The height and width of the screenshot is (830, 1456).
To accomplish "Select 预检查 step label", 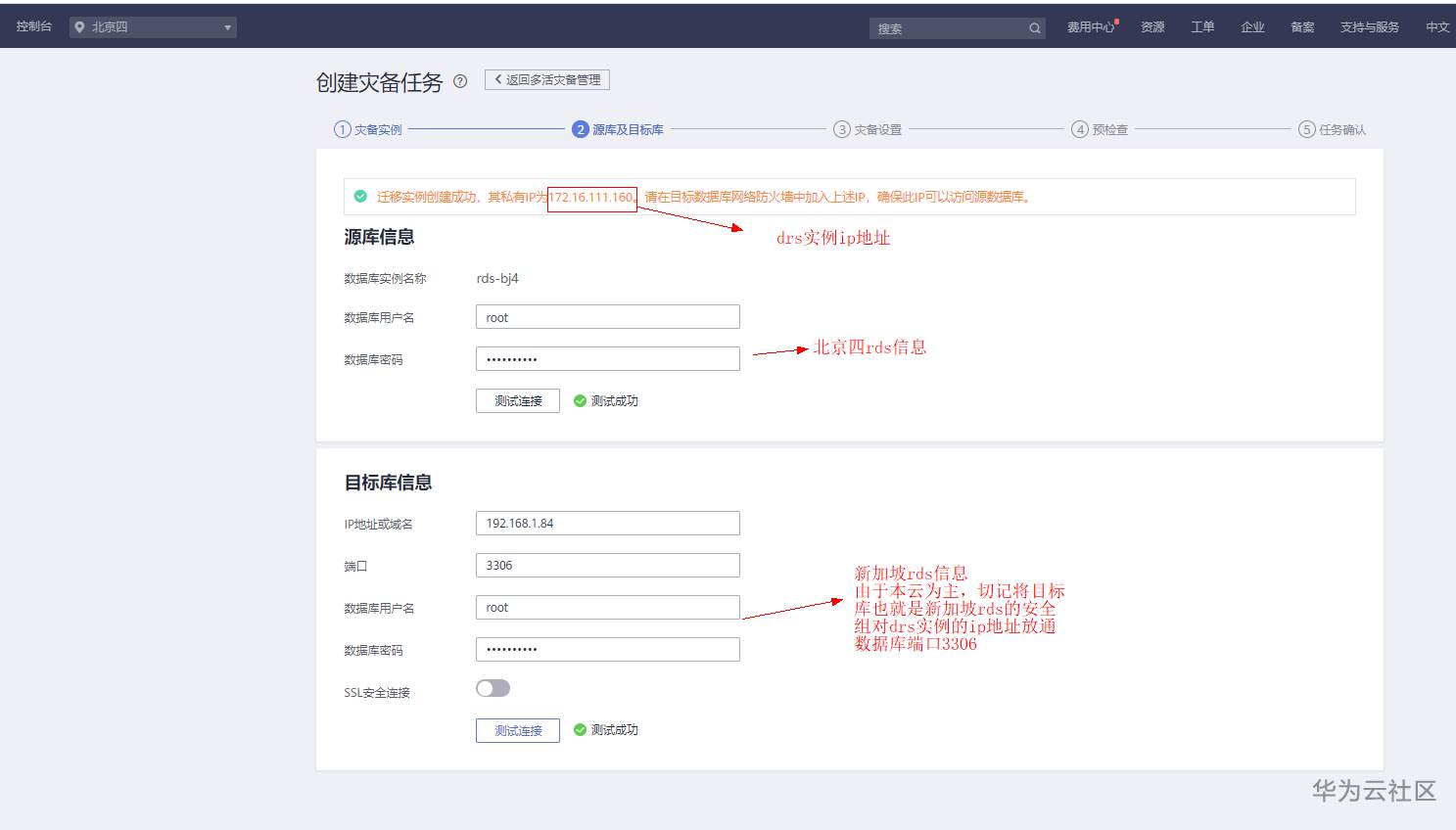I will [1110, 129].
